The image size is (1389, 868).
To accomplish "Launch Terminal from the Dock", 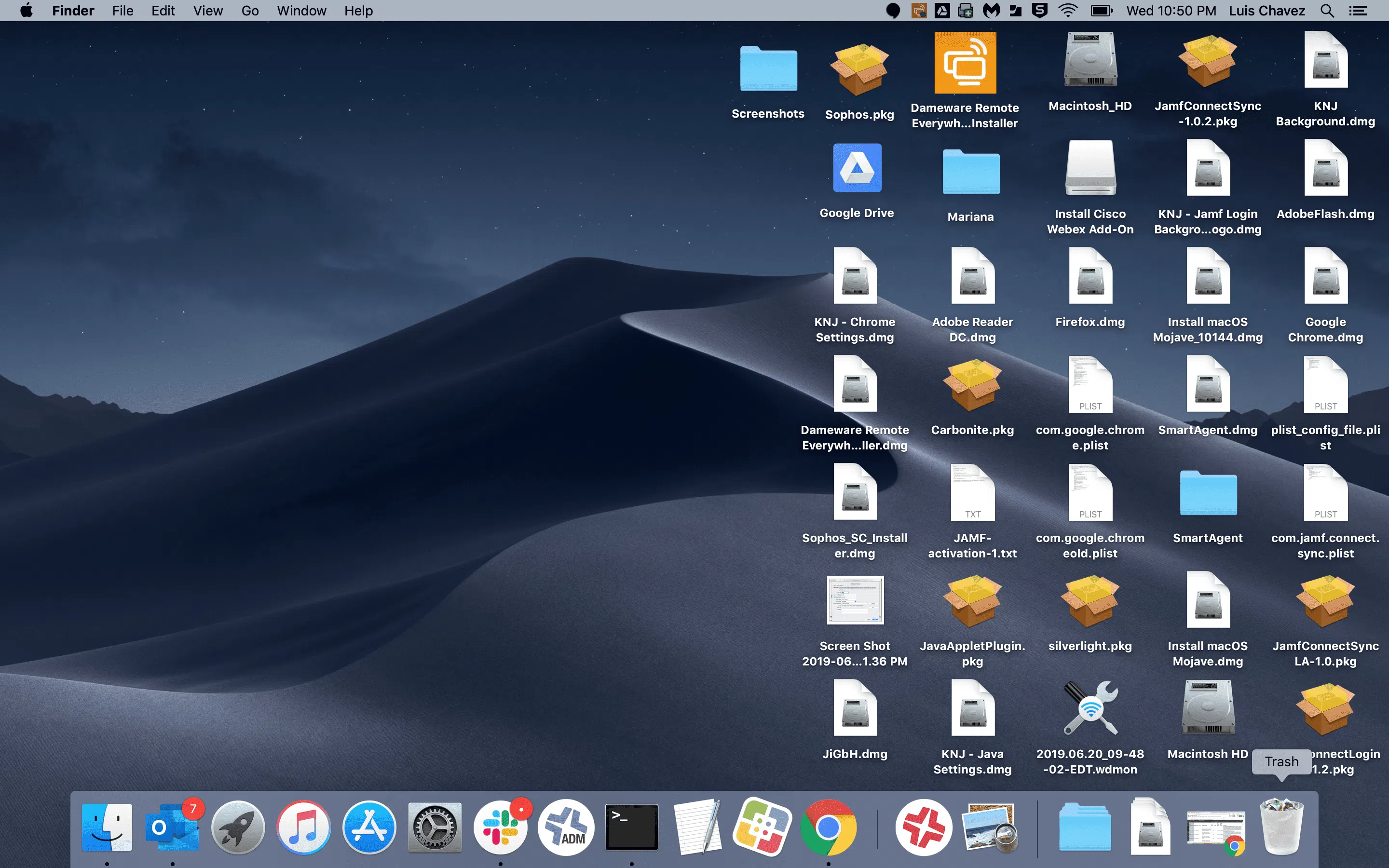I will 631,828.
